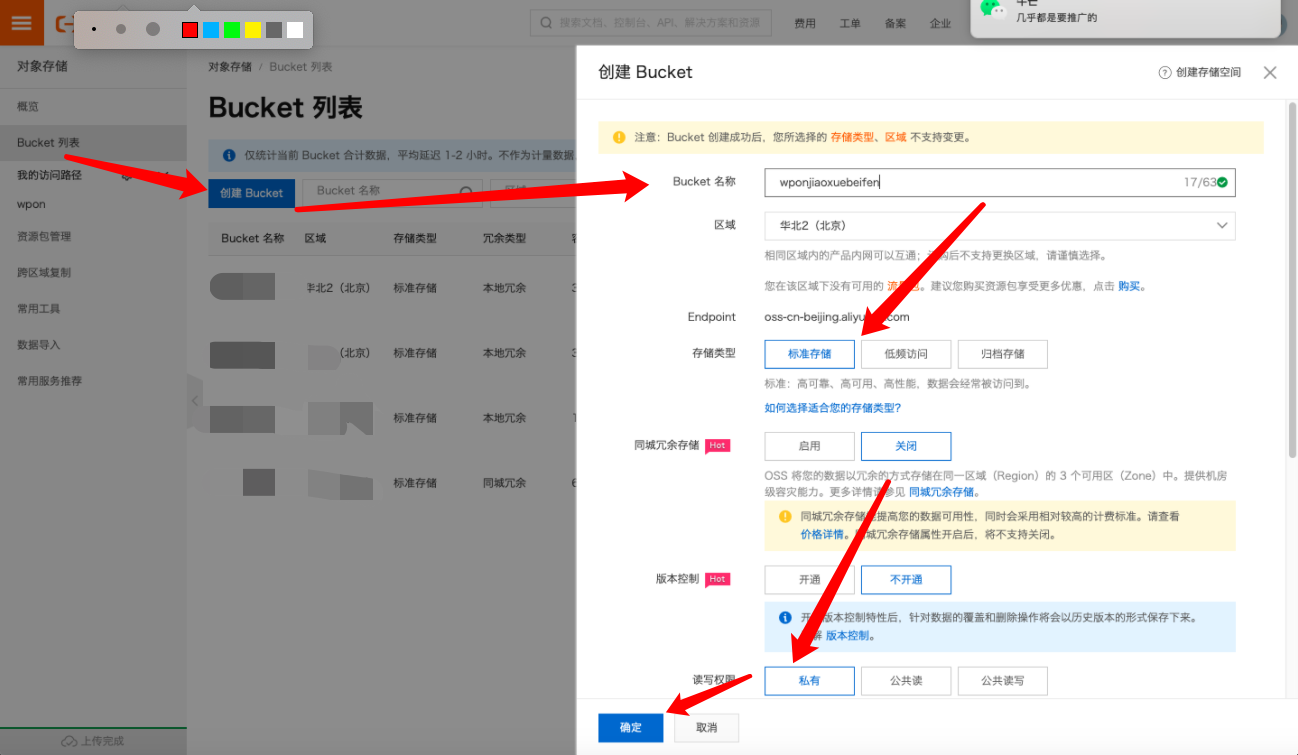Set 读写权限 to 公共读

906,681
